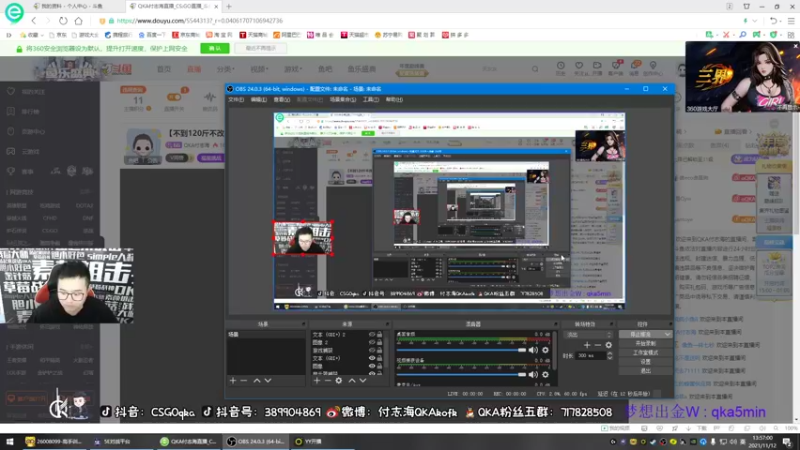800x450 pixels.
Task: Expand arrow on 停止推流 button
Action: tap(667, 335)
